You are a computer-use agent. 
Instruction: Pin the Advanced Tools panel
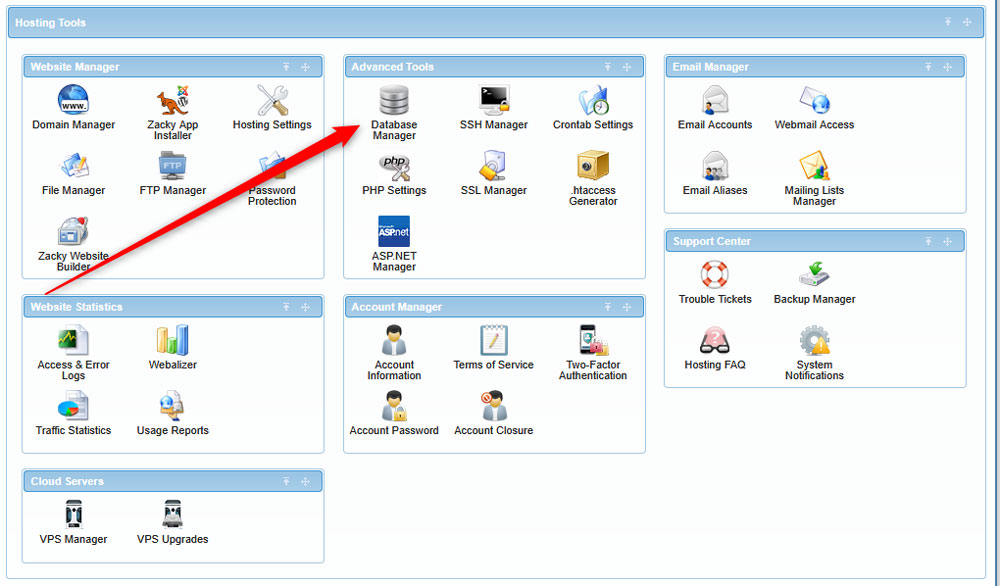(x=608, y=67)
